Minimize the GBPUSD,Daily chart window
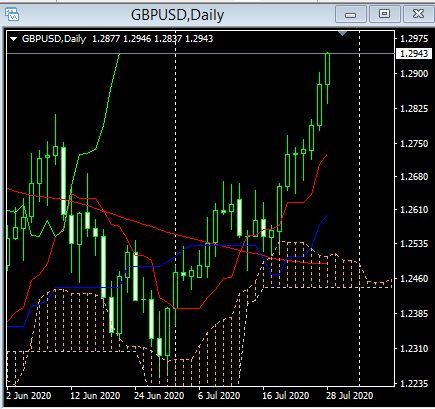This screenshot has width=435, height=409. coord(351,14)
